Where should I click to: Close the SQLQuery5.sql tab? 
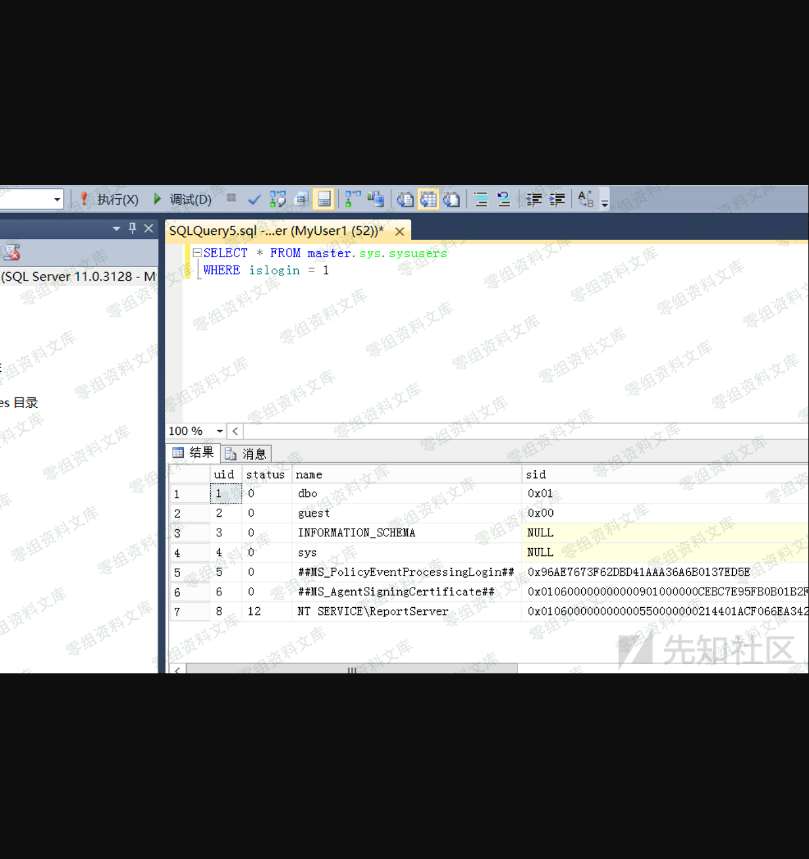tap(399, 231)
